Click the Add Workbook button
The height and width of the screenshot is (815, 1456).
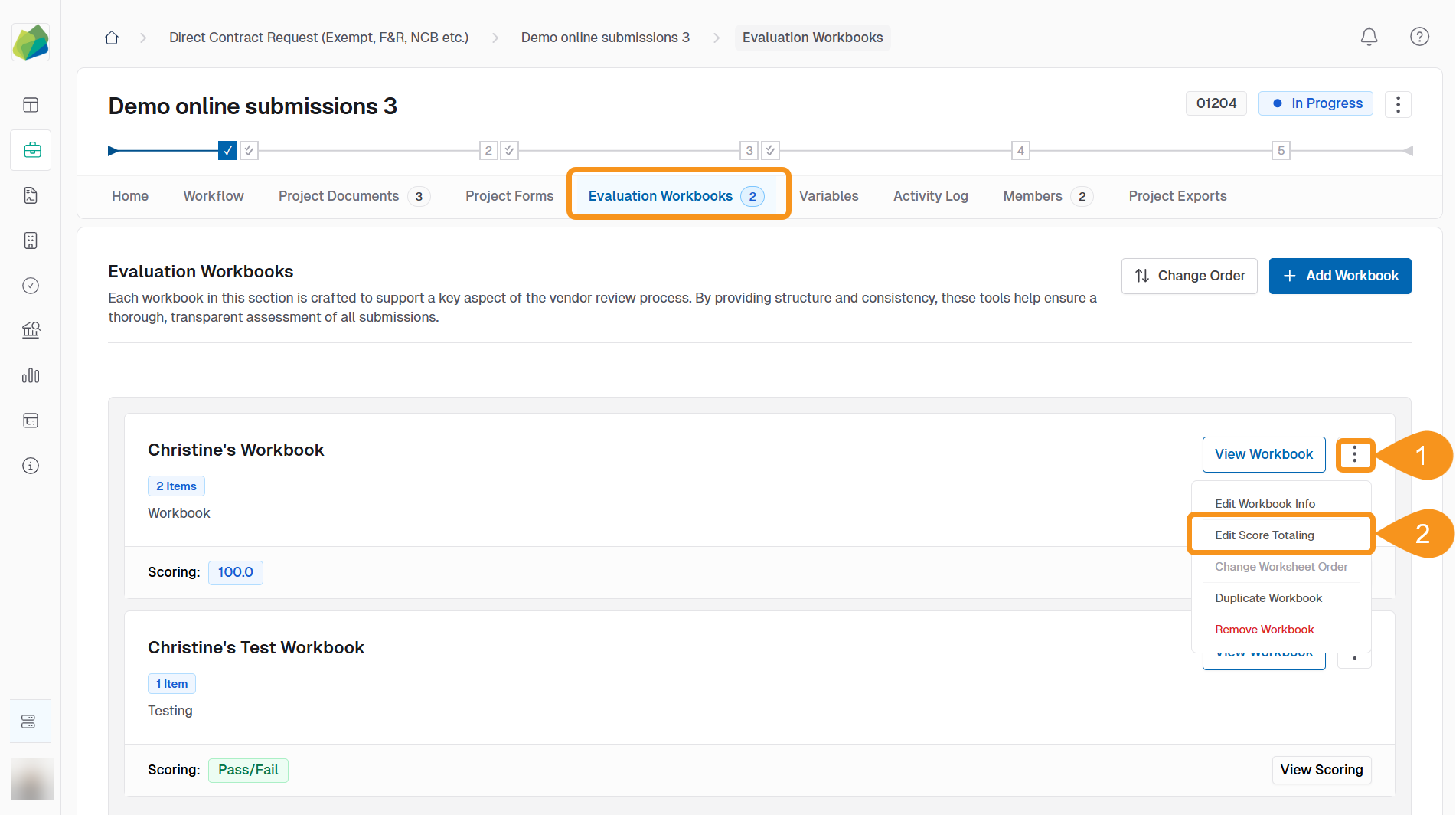click(x=1340, y=276)
